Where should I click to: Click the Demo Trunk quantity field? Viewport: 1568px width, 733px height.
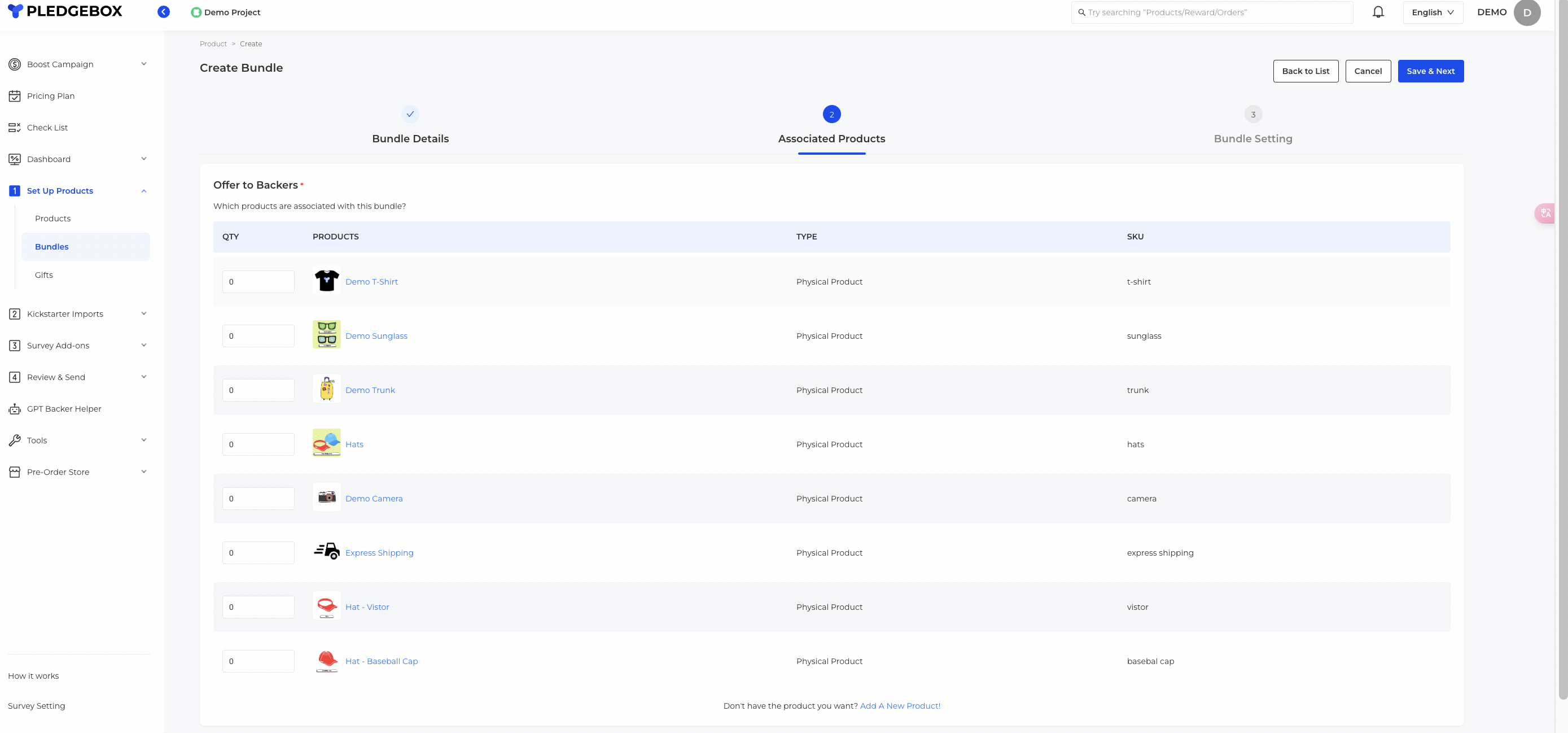pos(258,390)
